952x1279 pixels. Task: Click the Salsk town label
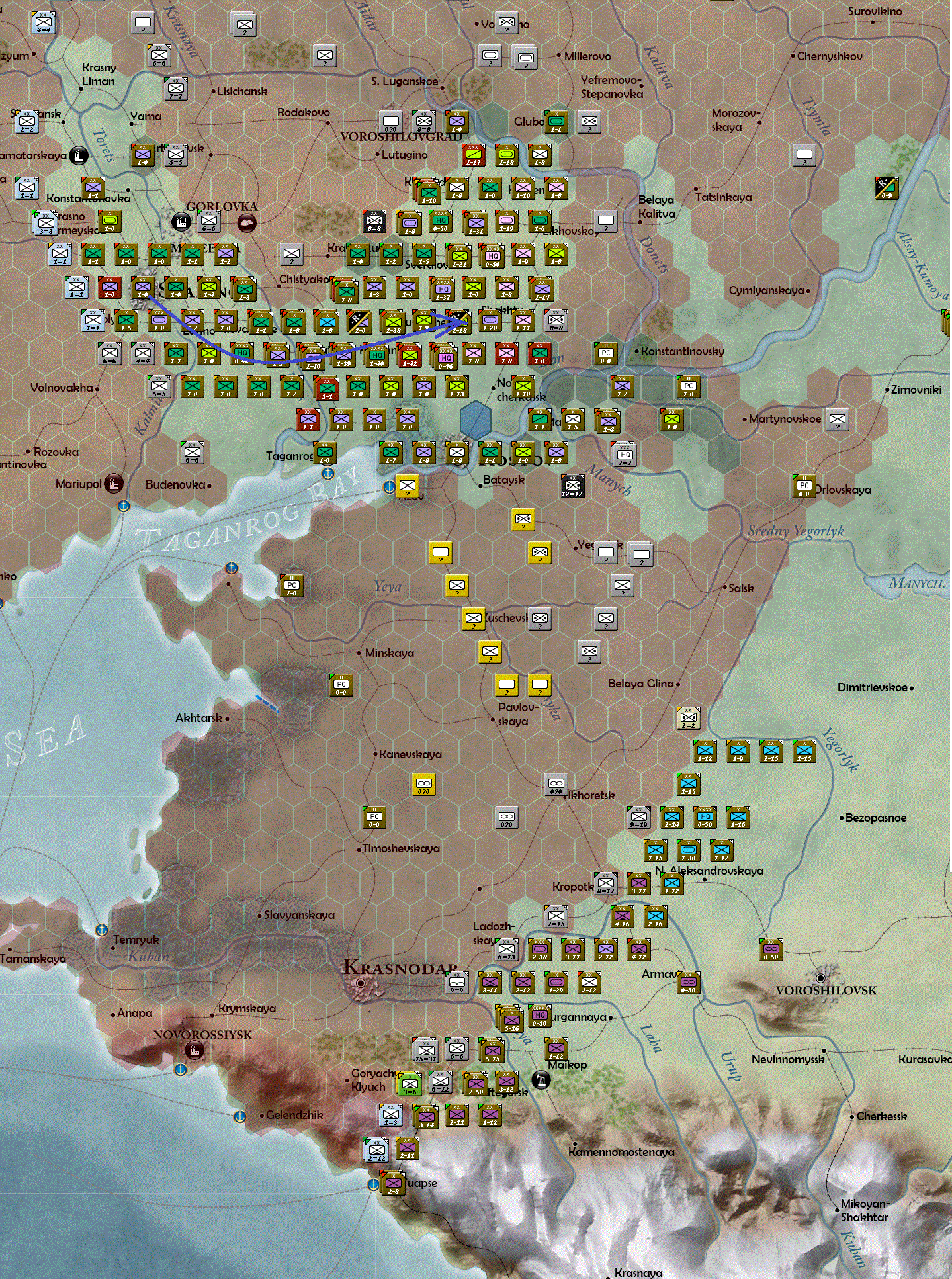(x=741, y=588)
